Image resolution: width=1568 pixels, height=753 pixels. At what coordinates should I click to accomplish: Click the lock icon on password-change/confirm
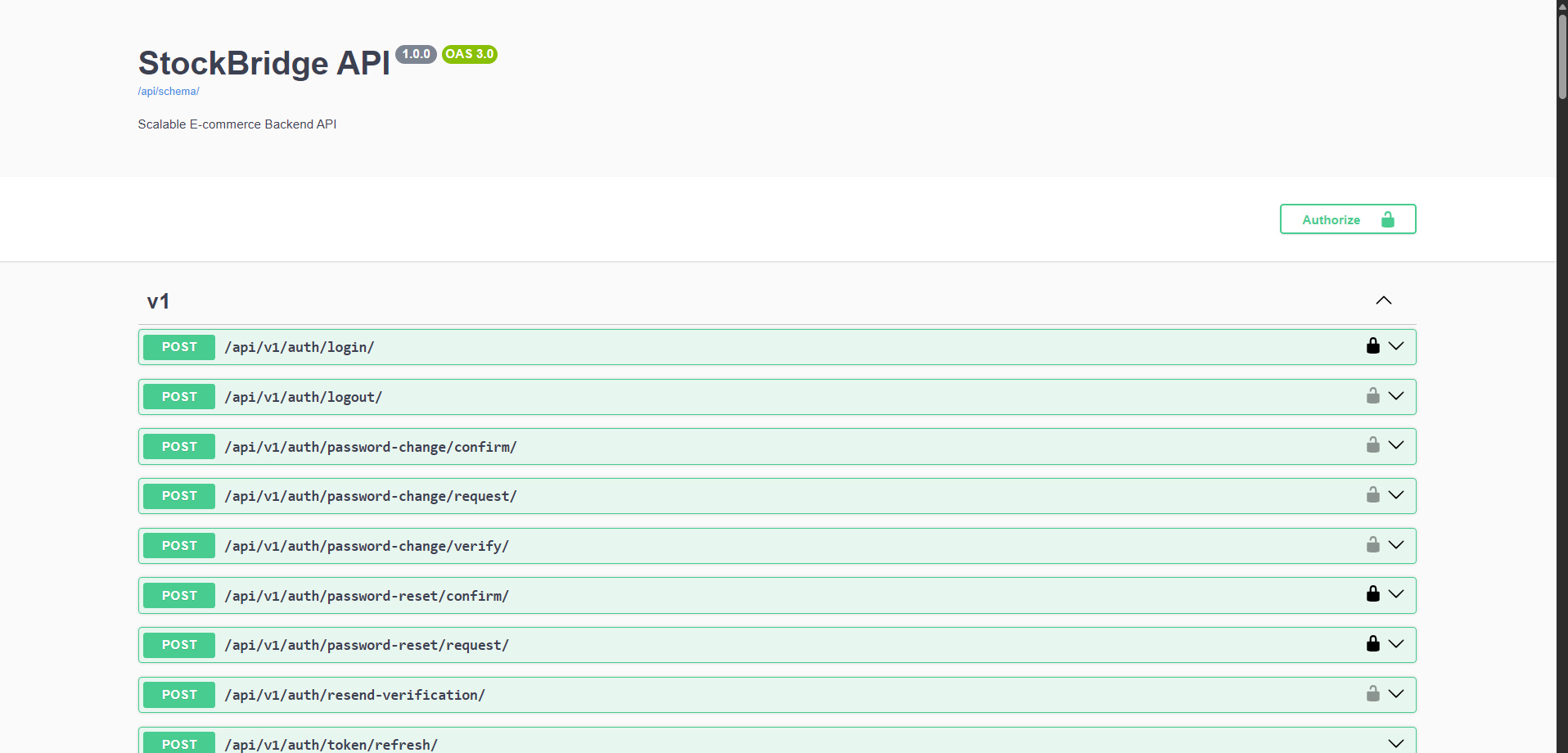click(x=1373, y=444)
